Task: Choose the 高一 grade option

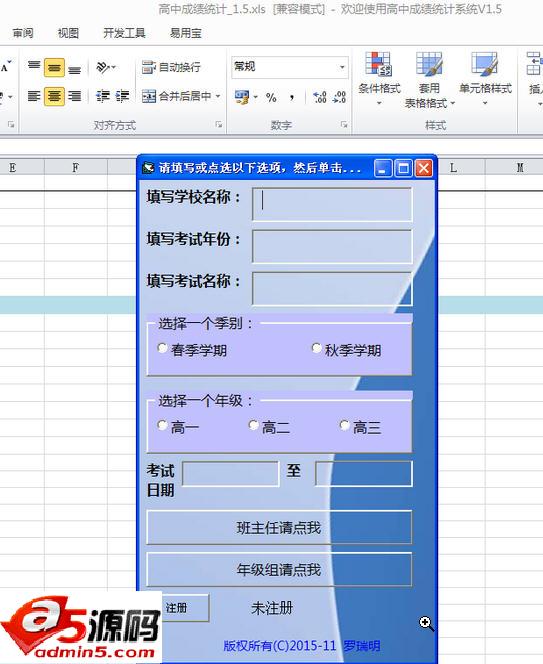Action: pyautogui.click(x=162, y=425)
